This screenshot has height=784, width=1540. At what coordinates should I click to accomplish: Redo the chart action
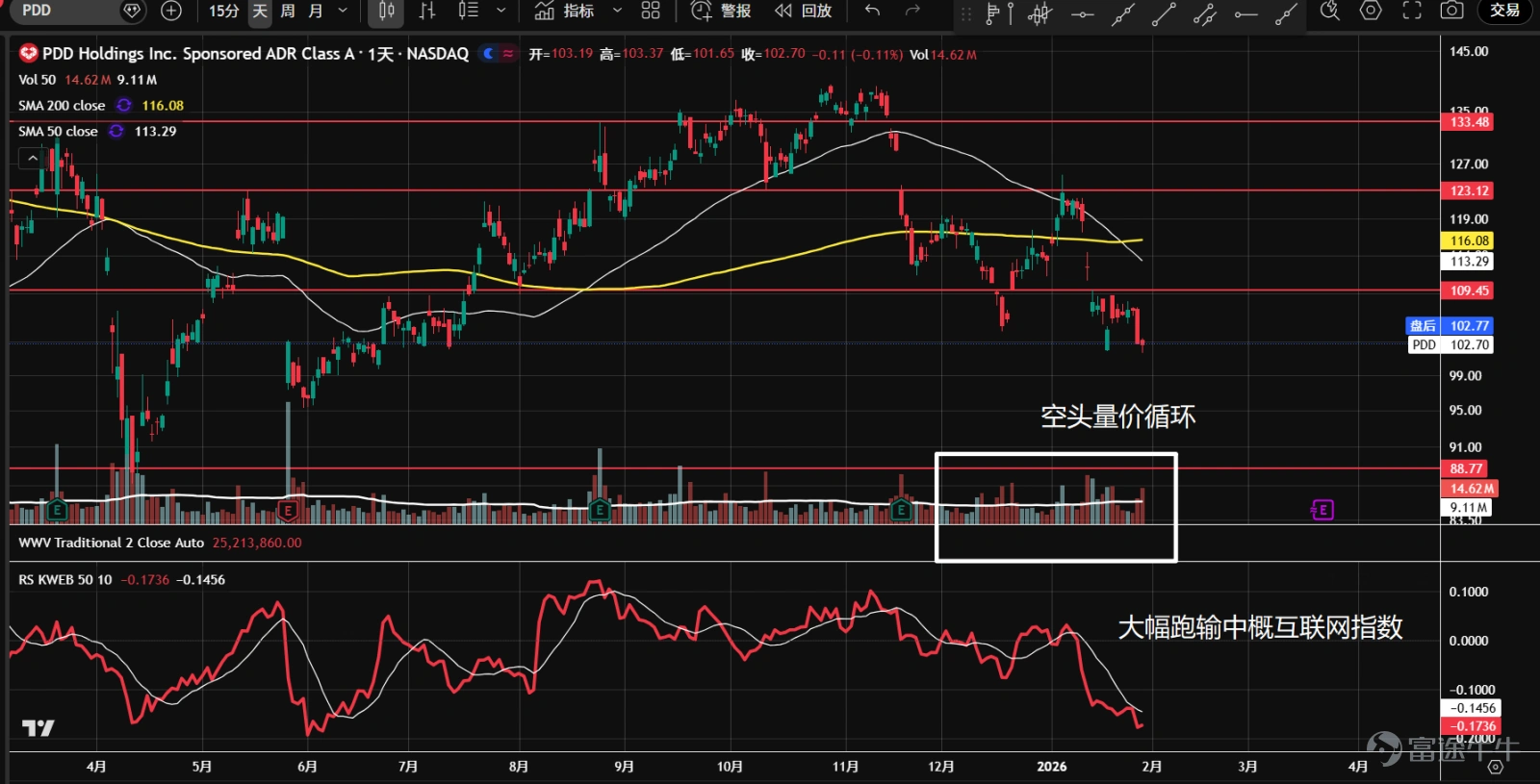pos(912,11)
